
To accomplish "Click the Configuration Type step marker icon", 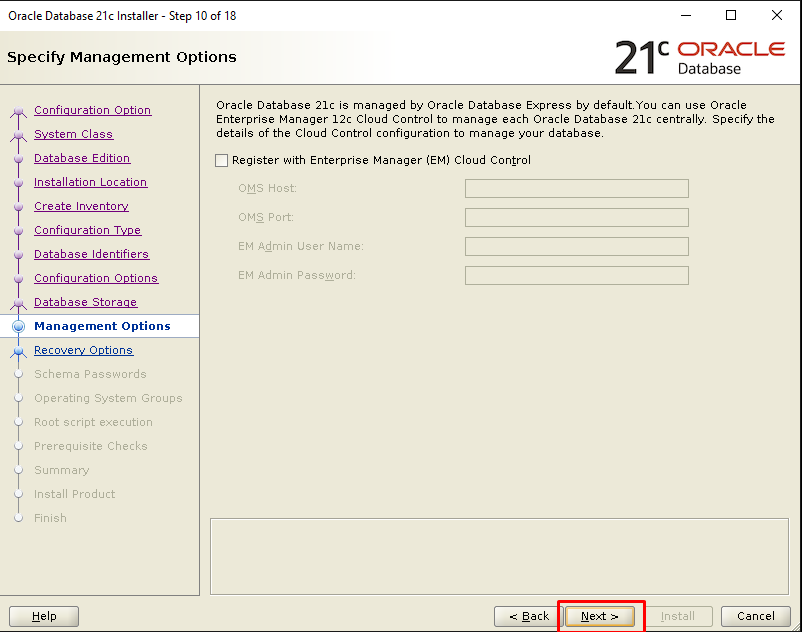I will click(18, 231).
